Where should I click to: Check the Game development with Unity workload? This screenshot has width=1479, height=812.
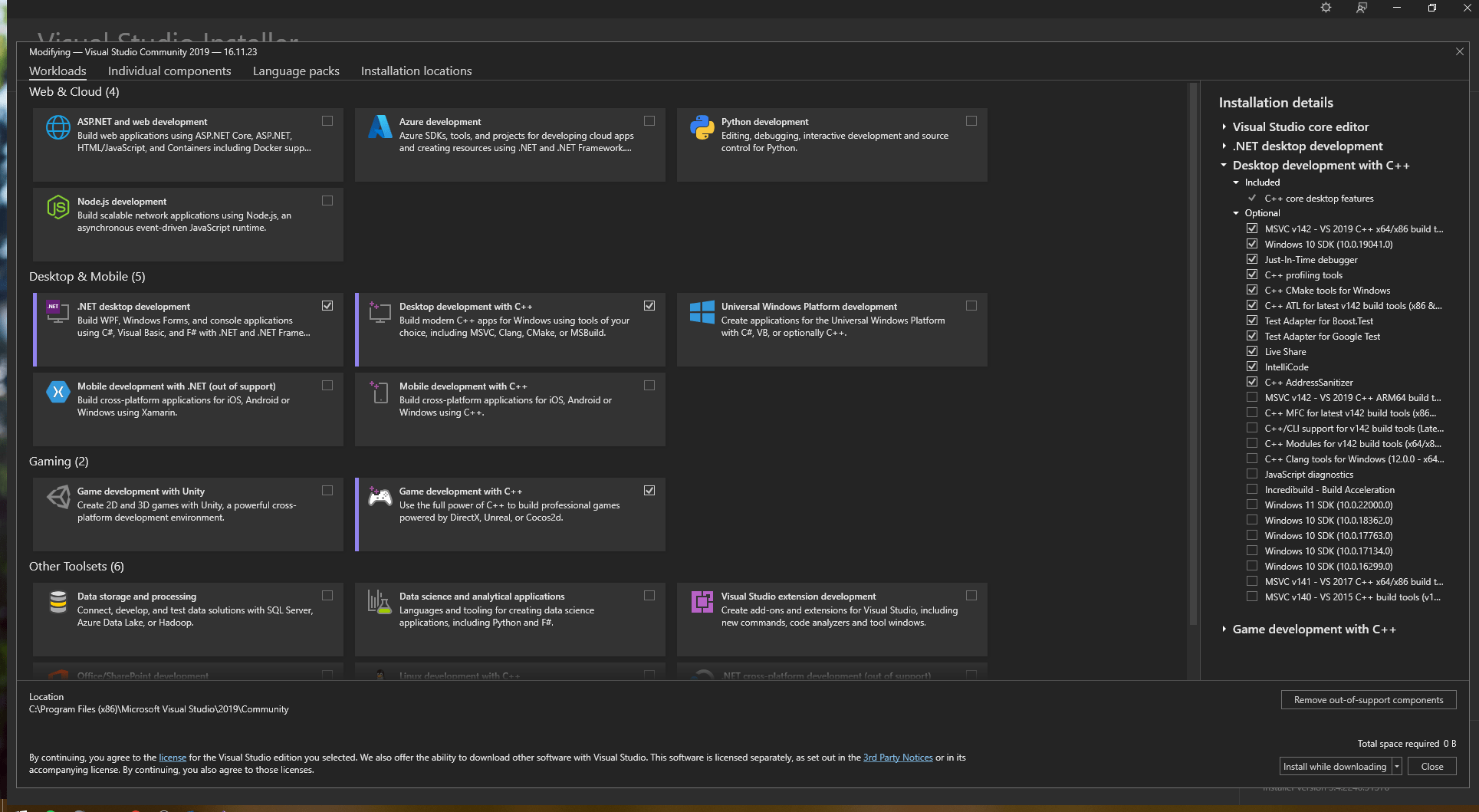pos(327,491)
